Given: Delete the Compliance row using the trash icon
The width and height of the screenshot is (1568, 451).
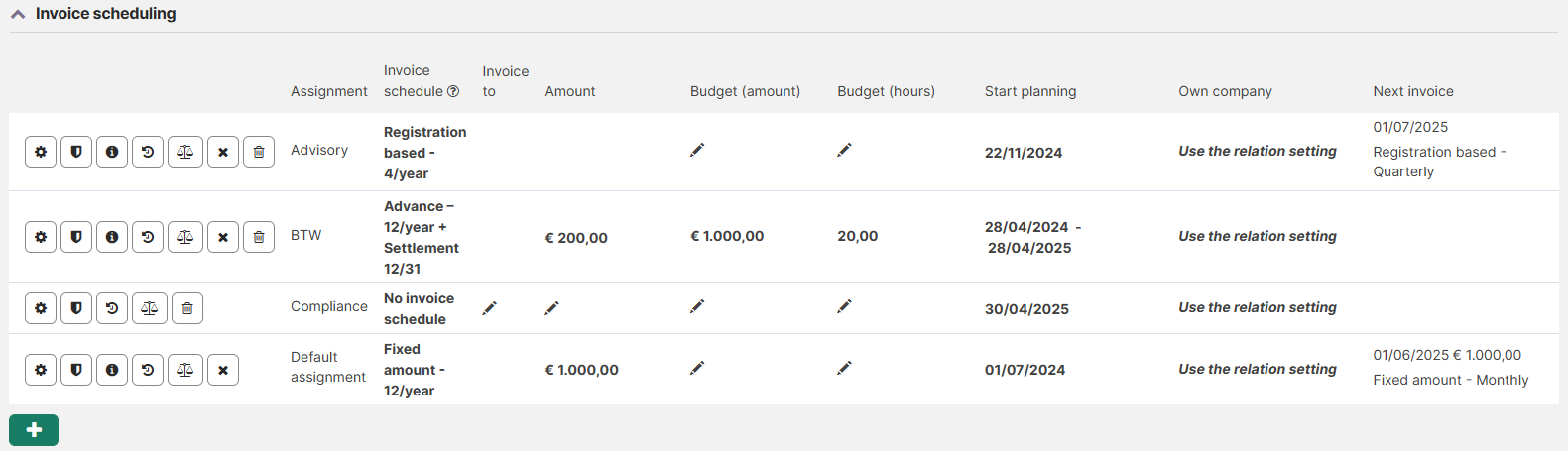Looking at the screenshot, I should point(187,308).
